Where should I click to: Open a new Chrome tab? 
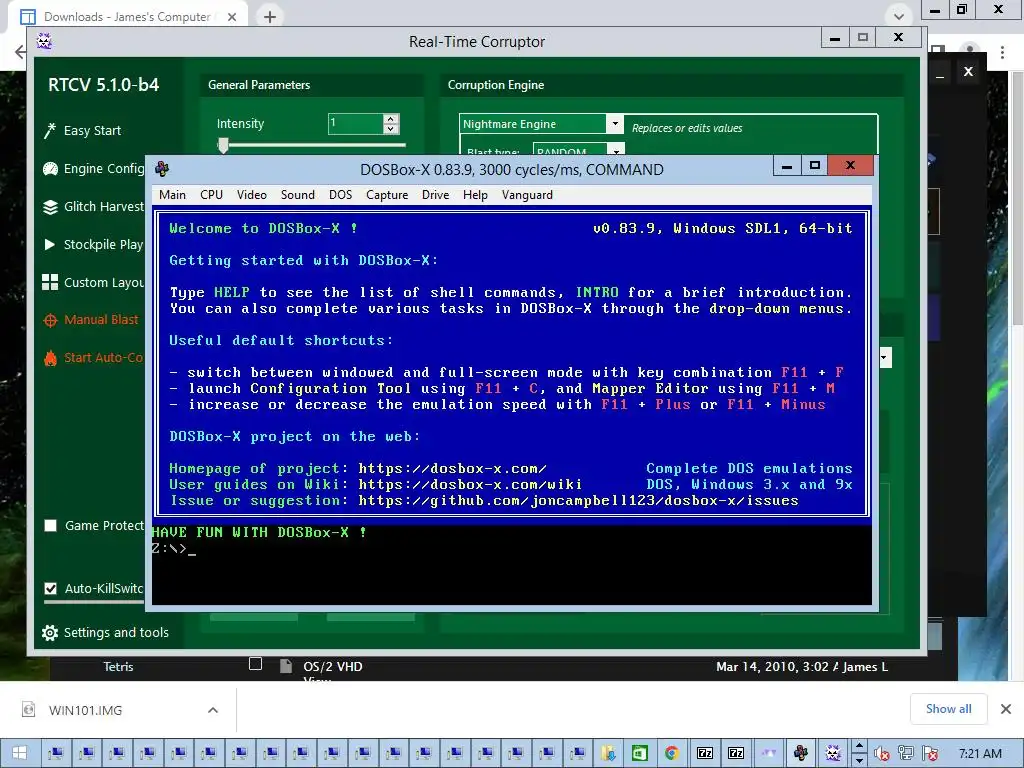pos(270,17)
